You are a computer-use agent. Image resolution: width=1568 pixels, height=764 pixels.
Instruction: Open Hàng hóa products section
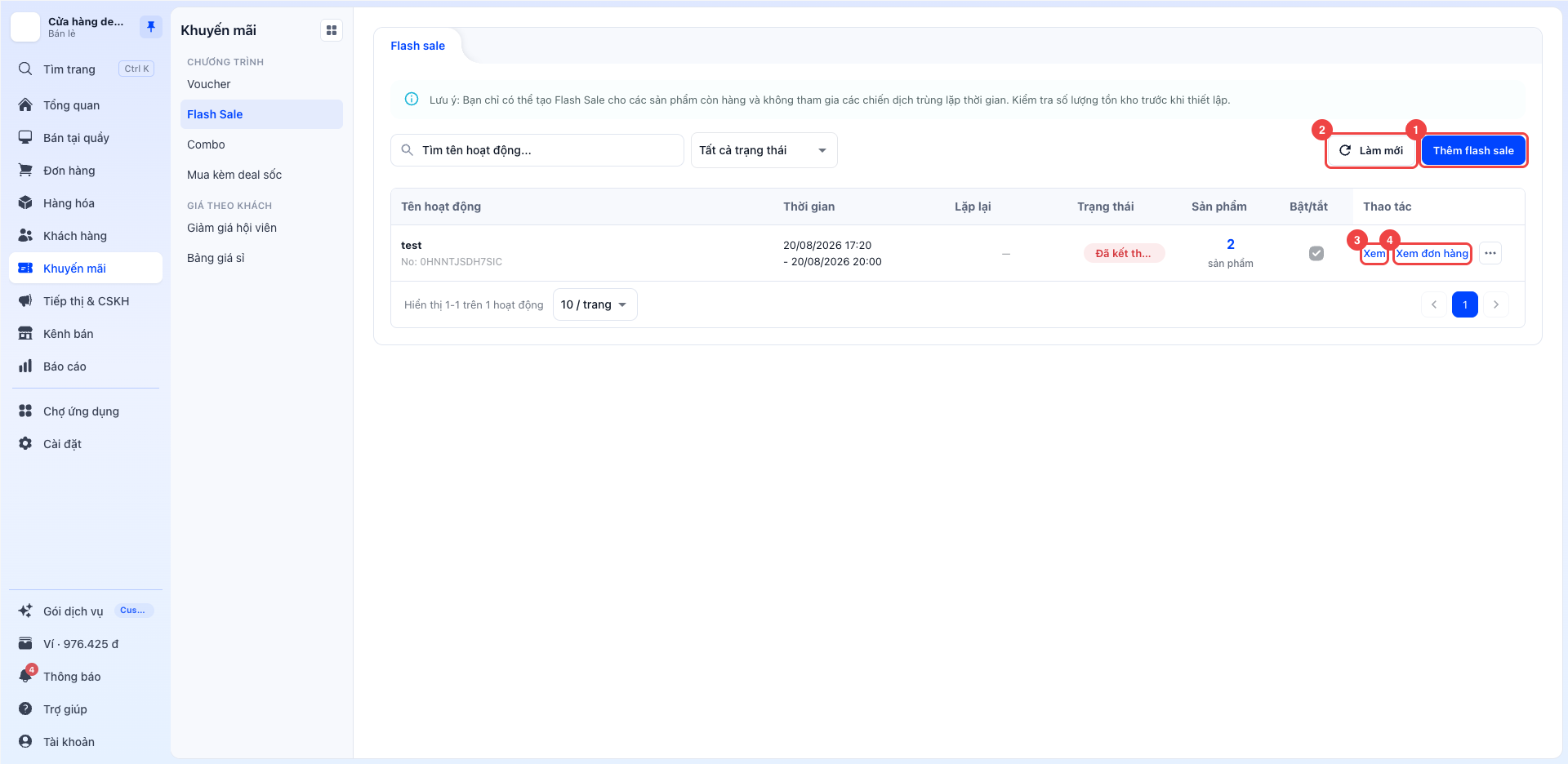[x=86, y=203]
